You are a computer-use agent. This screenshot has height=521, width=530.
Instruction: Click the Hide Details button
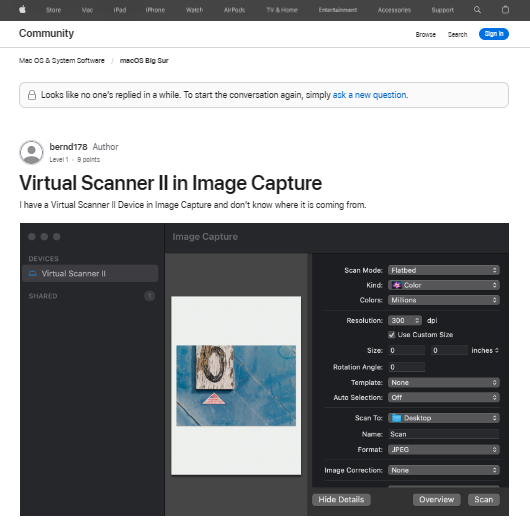[341, 500]
